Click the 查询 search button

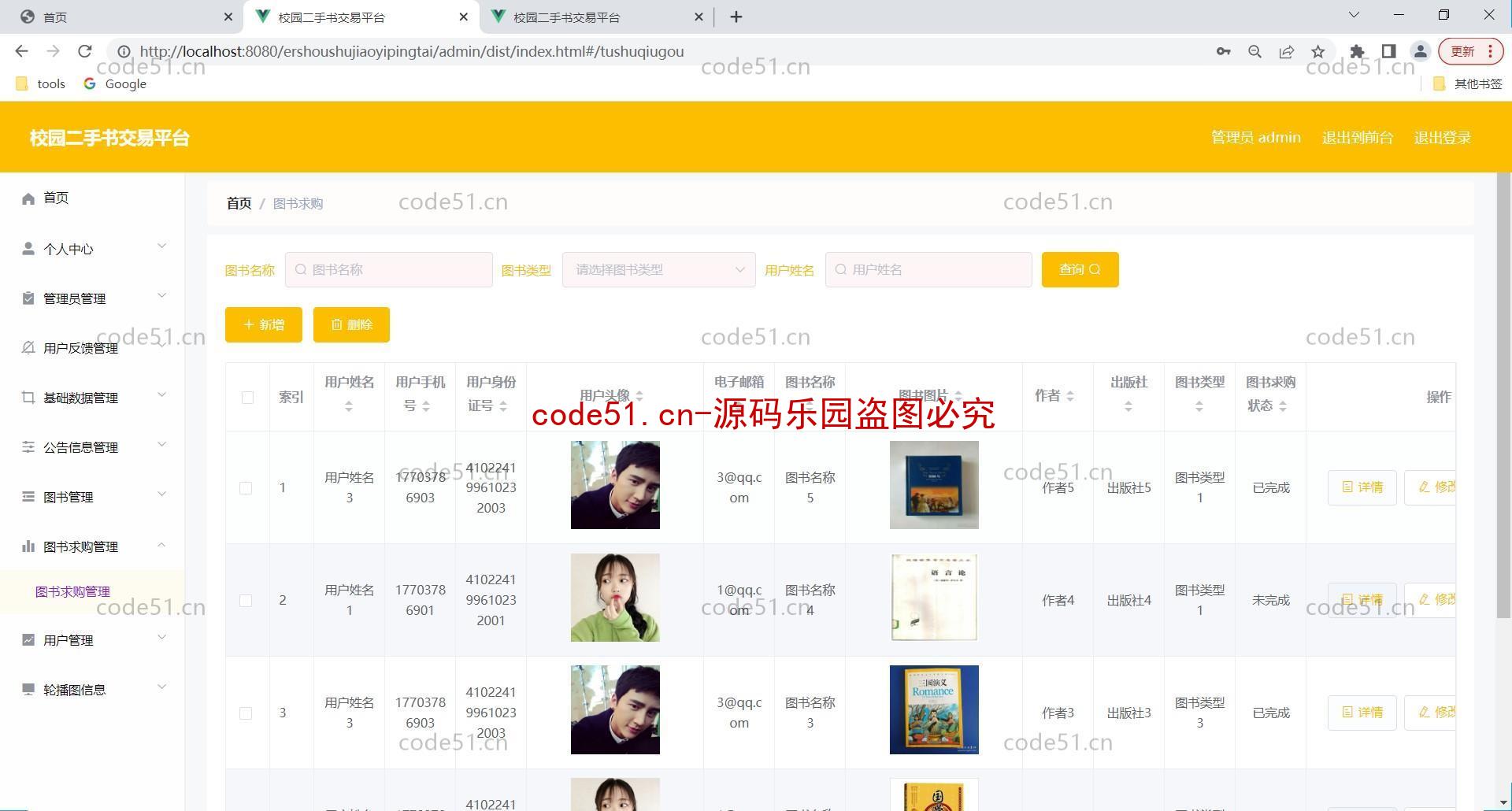click(1080, 270)
